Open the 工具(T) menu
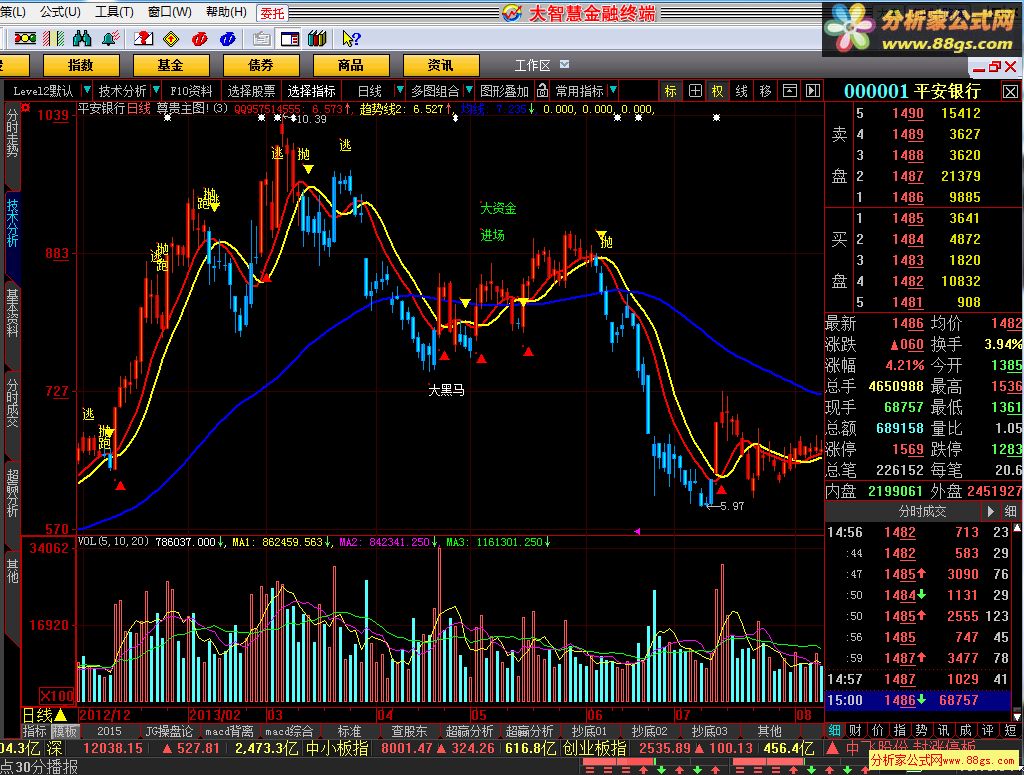 pos(114,12)
